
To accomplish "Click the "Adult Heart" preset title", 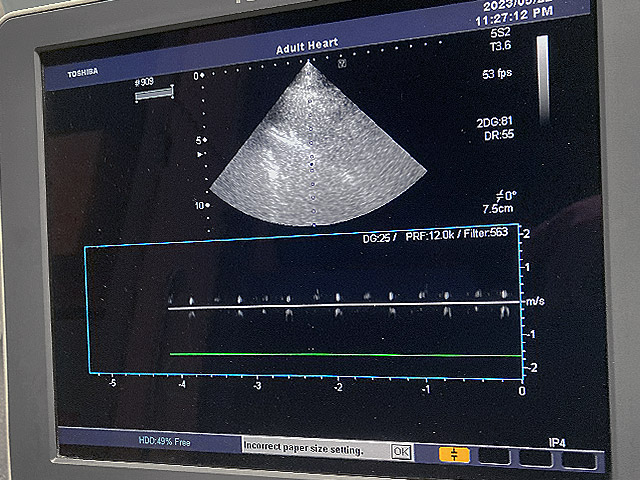I will (307, 46).
